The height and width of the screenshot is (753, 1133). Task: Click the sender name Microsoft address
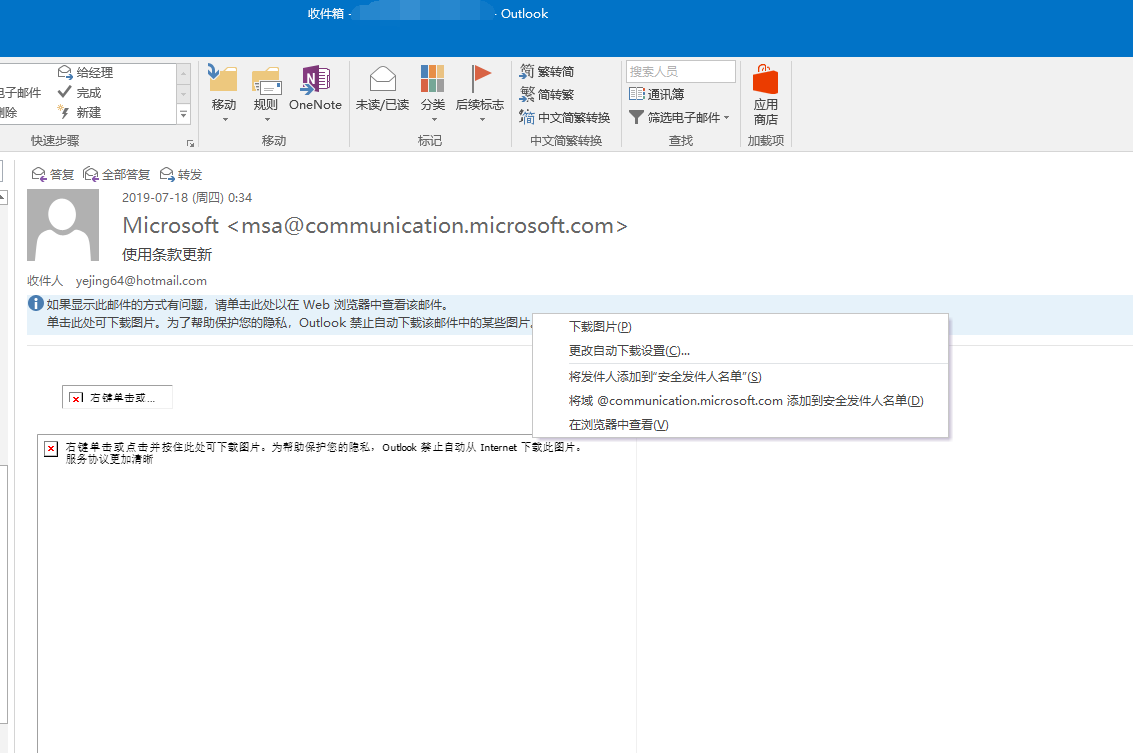375,225
